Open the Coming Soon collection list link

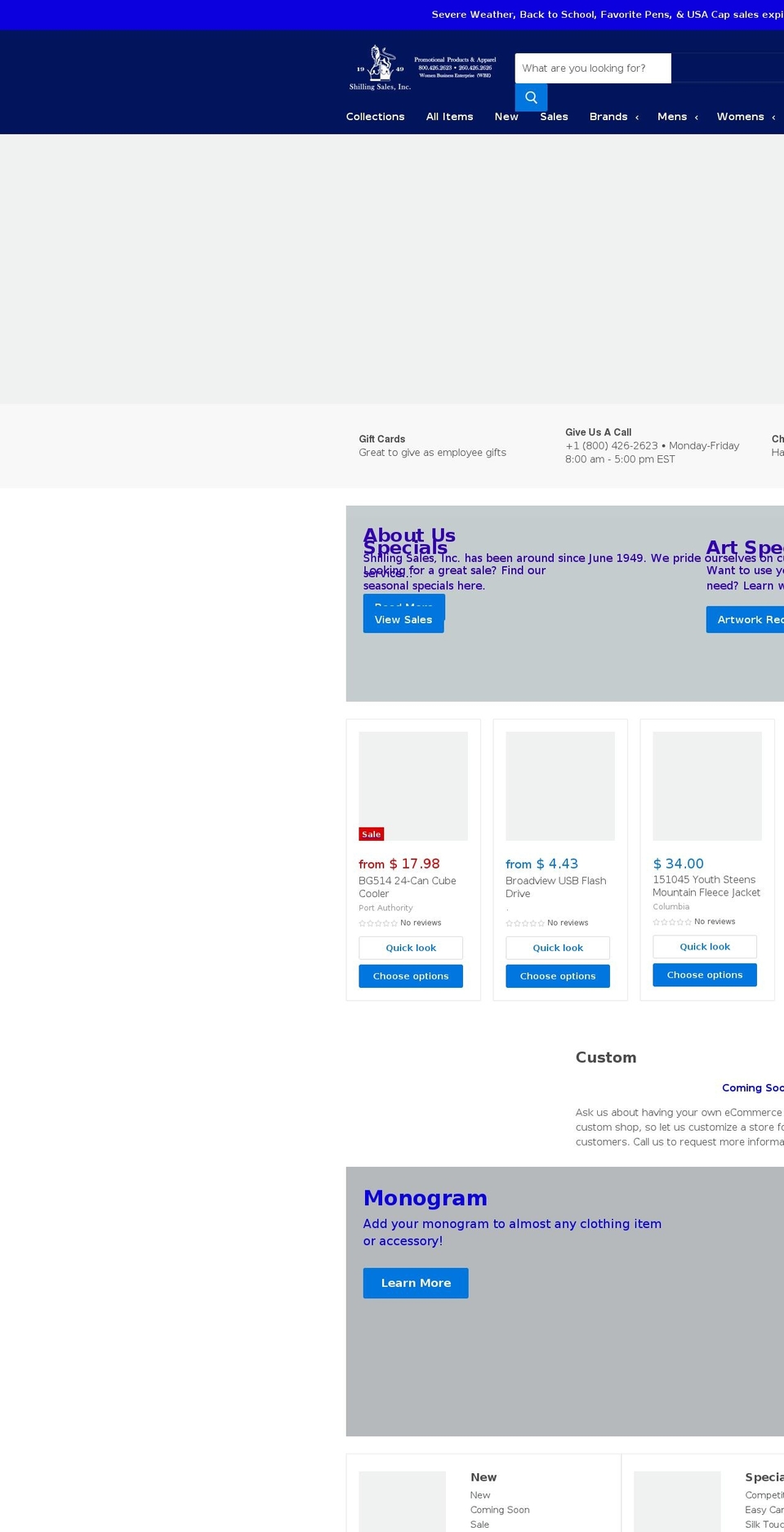(500, 1510)
